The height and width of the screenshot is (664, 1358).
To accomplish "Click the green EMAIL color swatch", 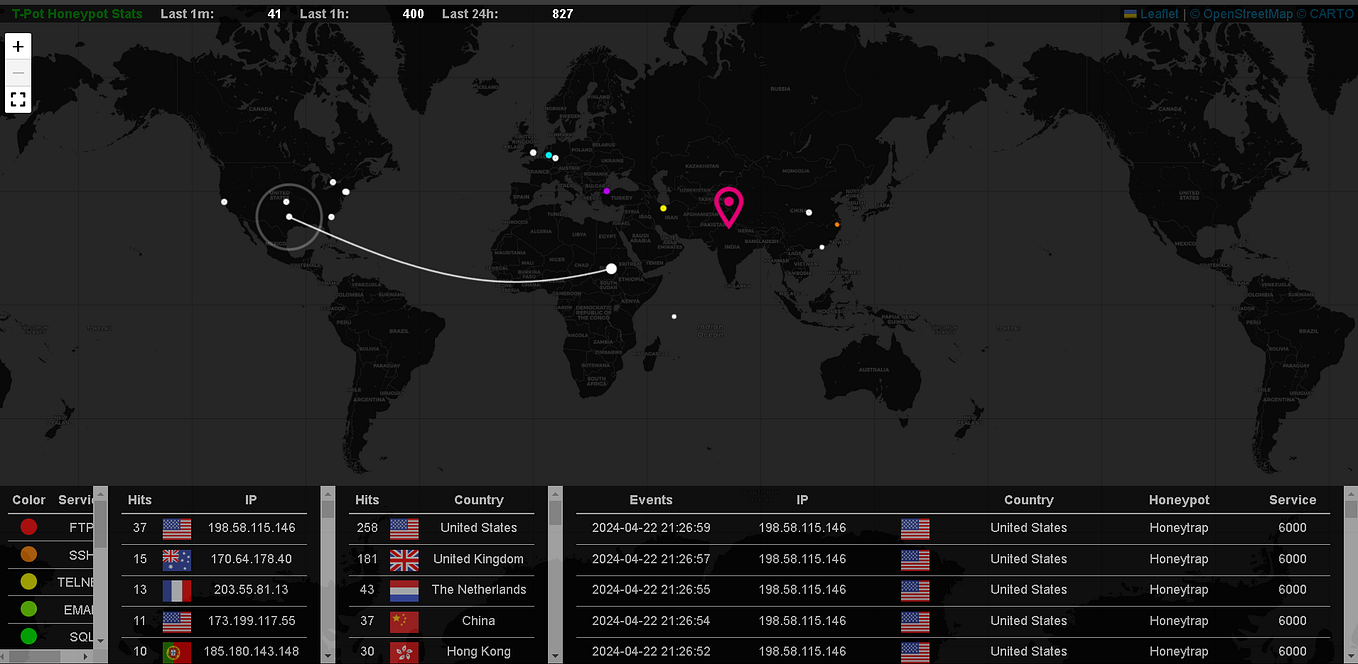I will 29,608.
